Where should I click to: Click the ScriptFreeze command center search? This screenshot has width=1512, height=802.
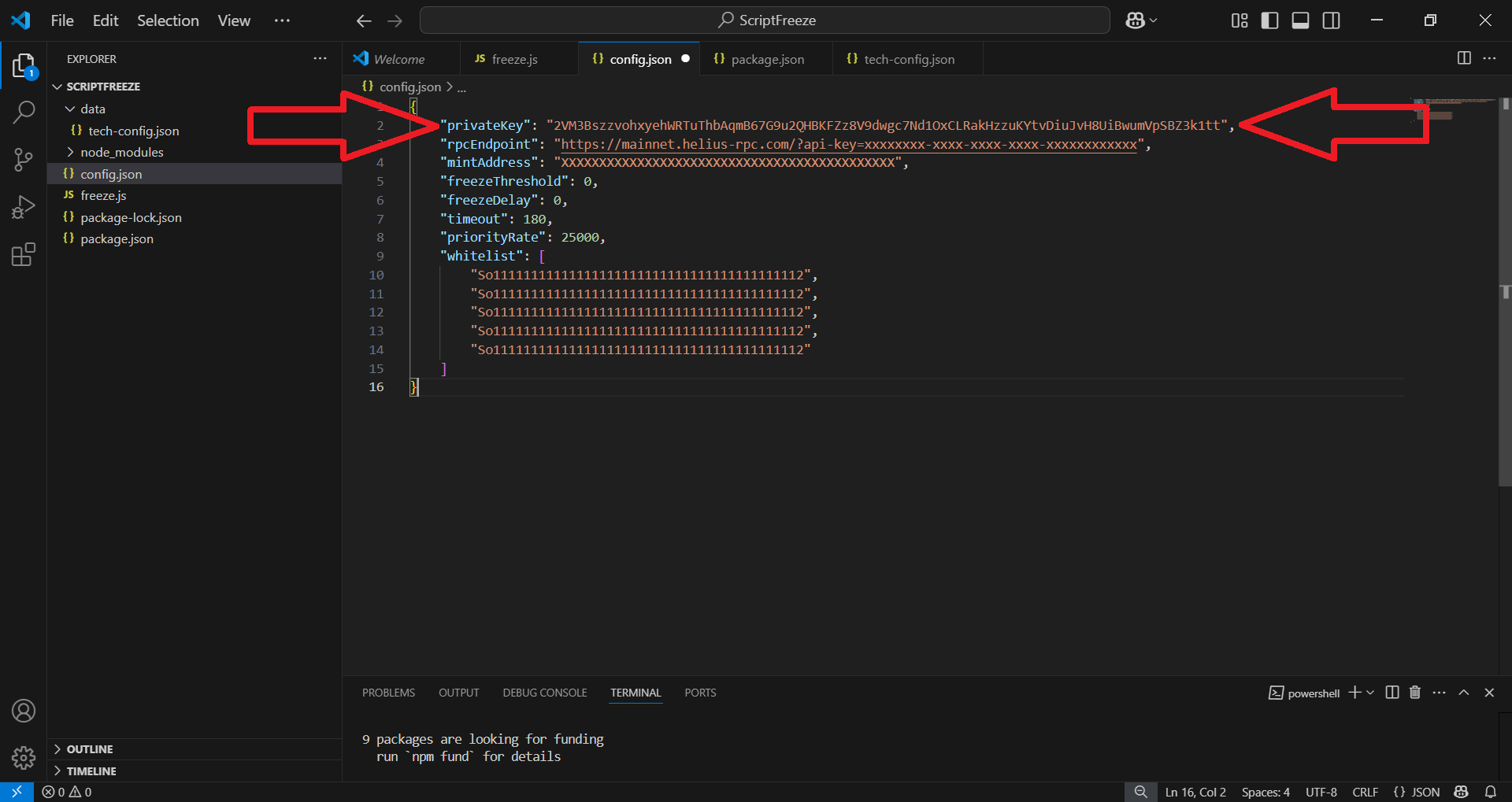click(x=765, y=20)
